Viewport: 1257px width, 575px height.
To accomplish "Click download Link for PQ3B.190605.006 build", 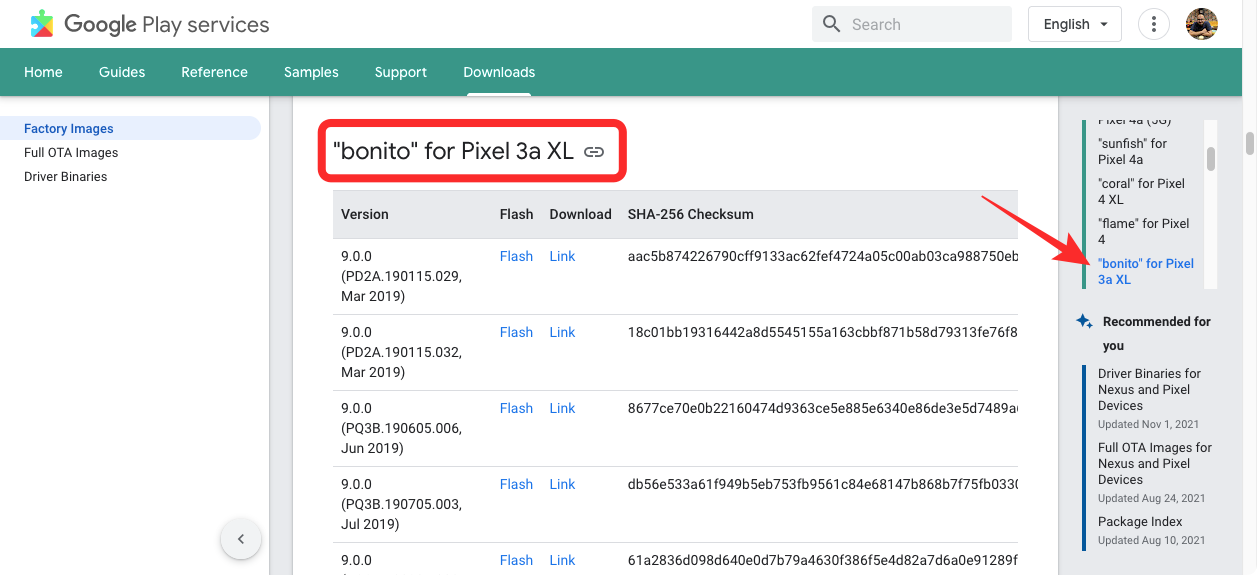I will tap(562, 408).
